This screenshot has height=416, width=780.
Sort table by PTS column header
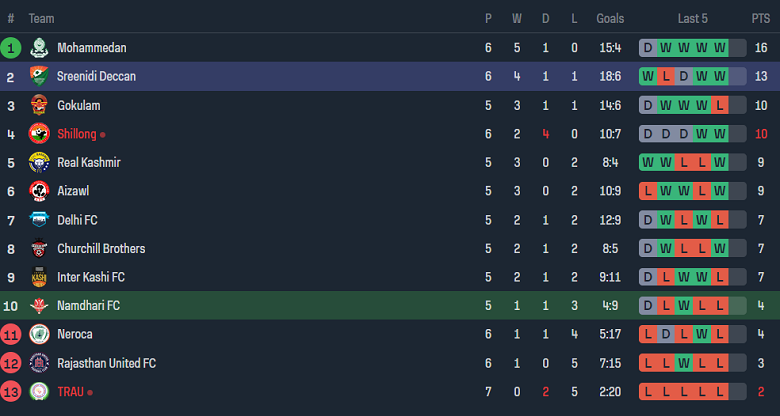tap(760, 19)
